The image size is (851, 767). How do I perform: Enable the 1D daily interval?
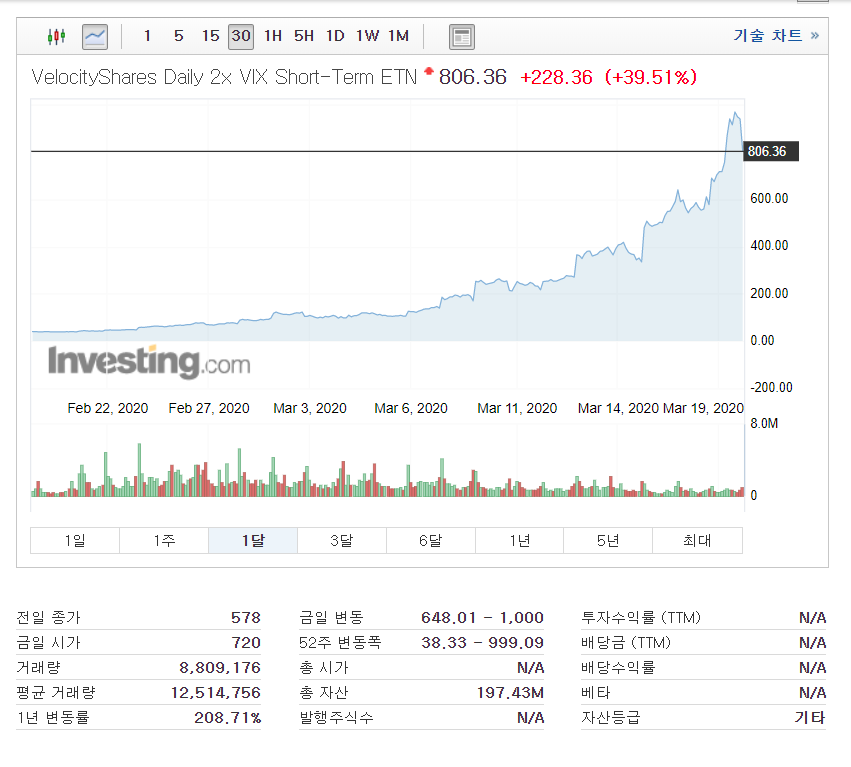[x=333, y=35]
